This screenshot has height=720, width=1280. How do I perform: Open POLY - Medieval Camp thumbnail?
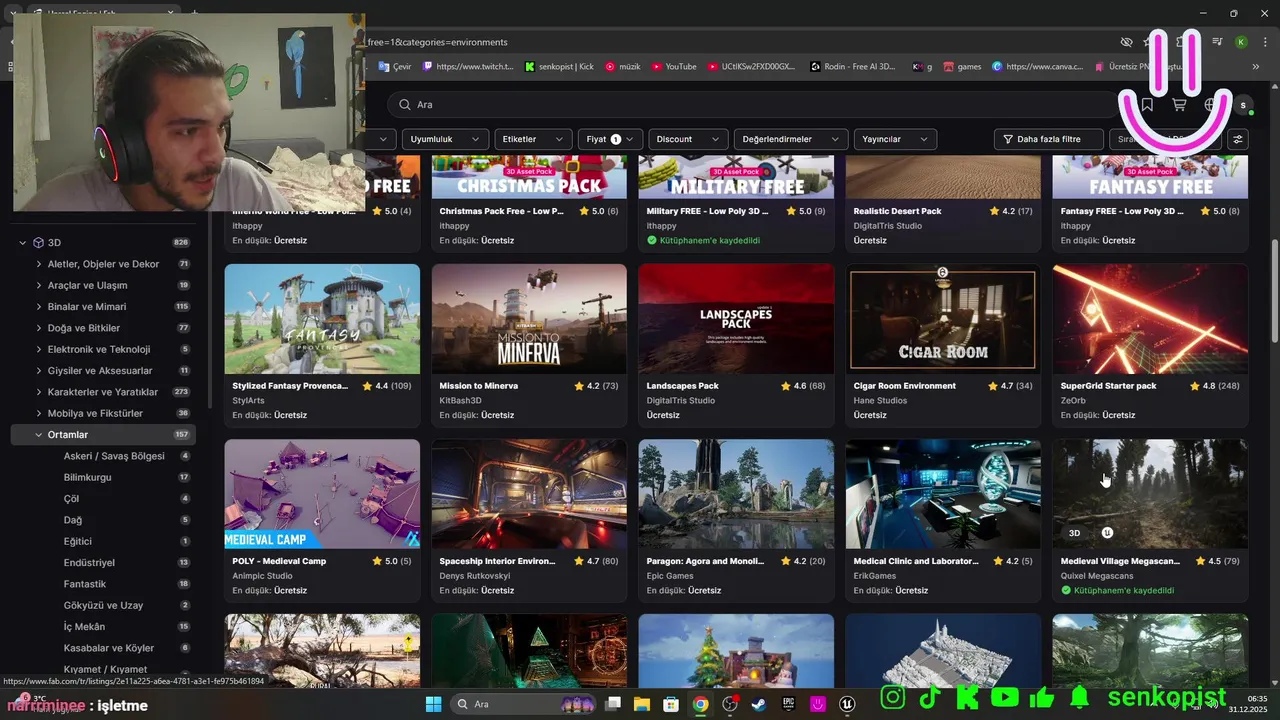click(322, 494)
